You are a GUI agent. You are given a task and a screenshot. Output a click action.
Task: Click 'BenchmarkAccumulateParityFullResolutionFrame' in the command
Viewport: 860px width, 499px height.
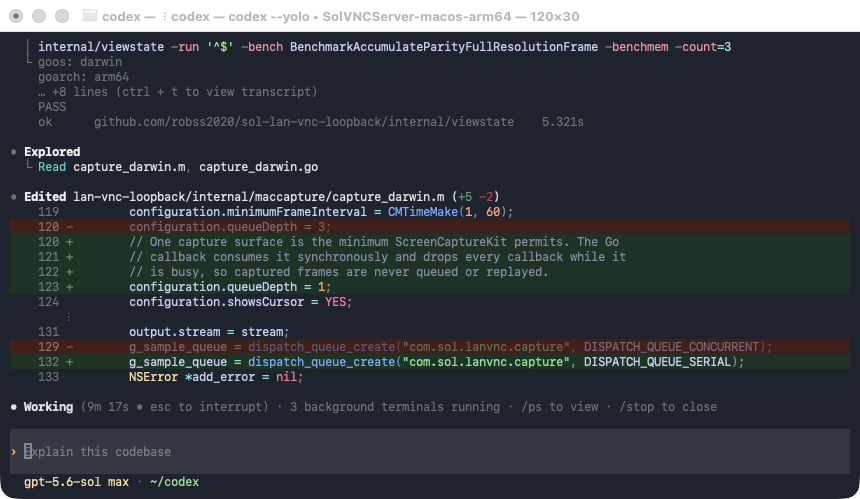coord(444,47)
